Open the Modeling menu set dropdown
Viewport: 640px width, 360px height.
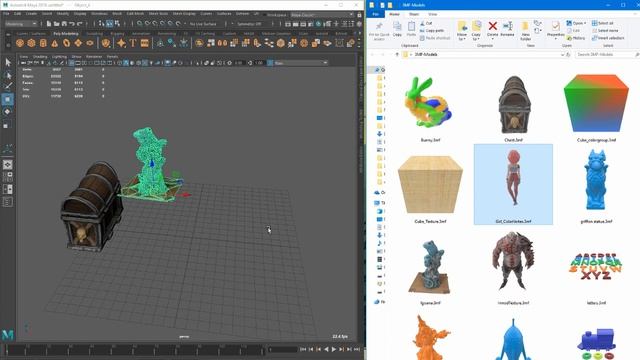pyautogui.click(x=21, y=24)
